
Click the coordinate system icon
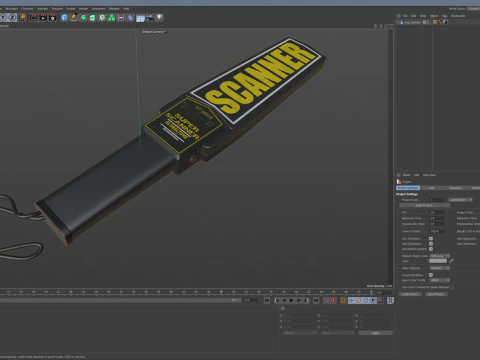tap(22, 17)
